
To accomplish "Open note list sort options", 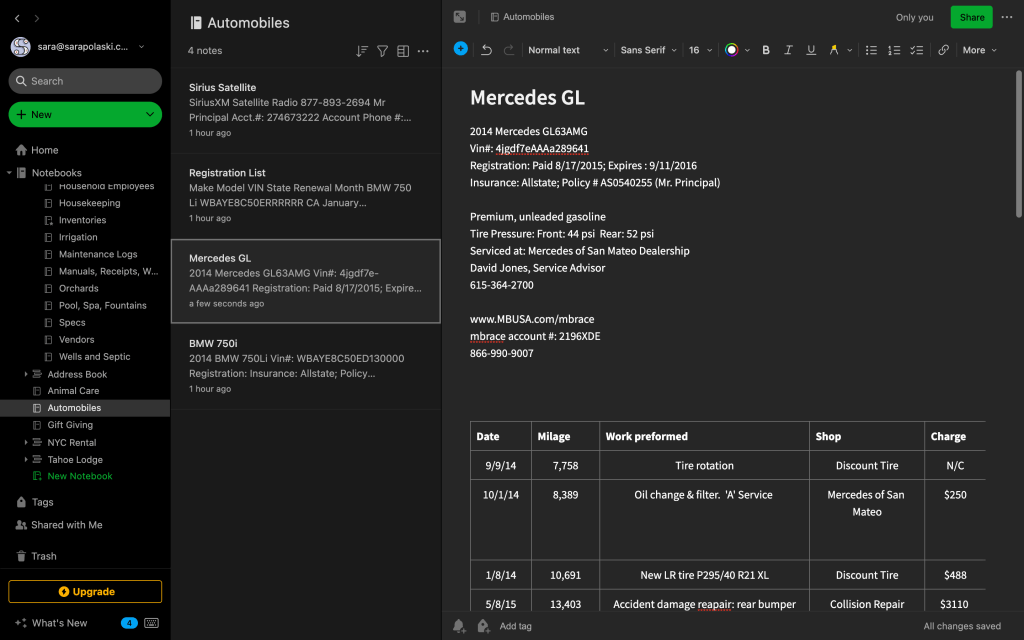I will point(362,51).
